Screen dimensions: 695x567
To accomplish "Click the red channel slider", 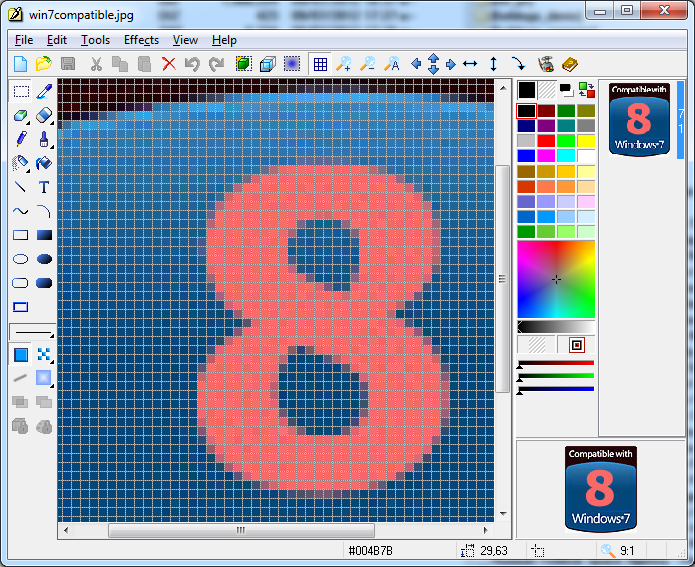I will pos(556,363).
